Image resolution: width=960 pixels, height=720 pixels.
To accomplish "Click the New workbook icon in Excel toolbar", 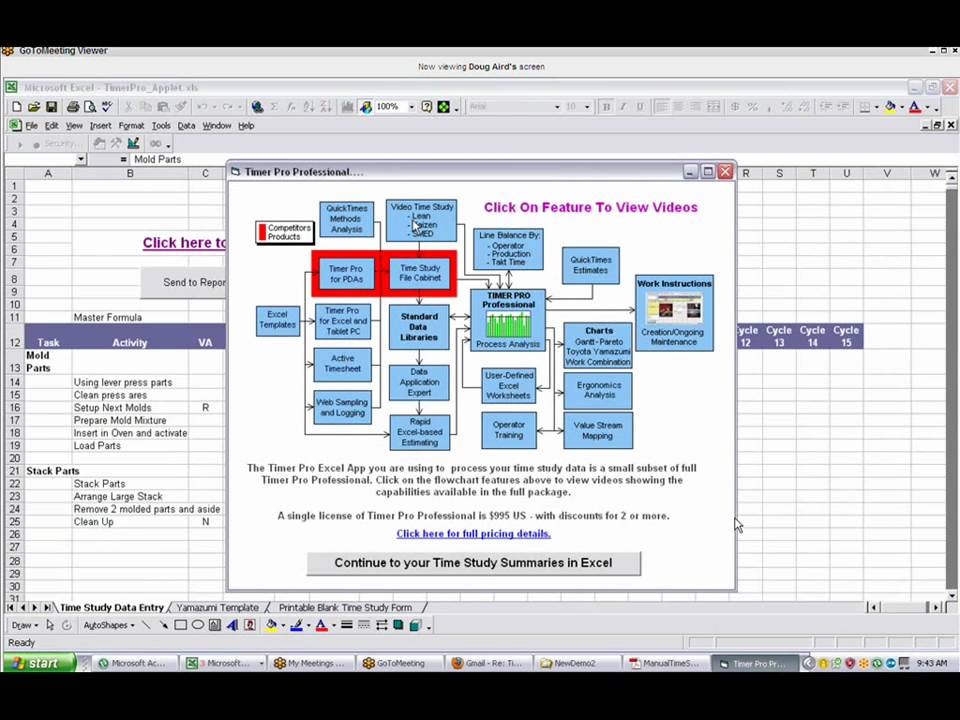I will (17, 107).
